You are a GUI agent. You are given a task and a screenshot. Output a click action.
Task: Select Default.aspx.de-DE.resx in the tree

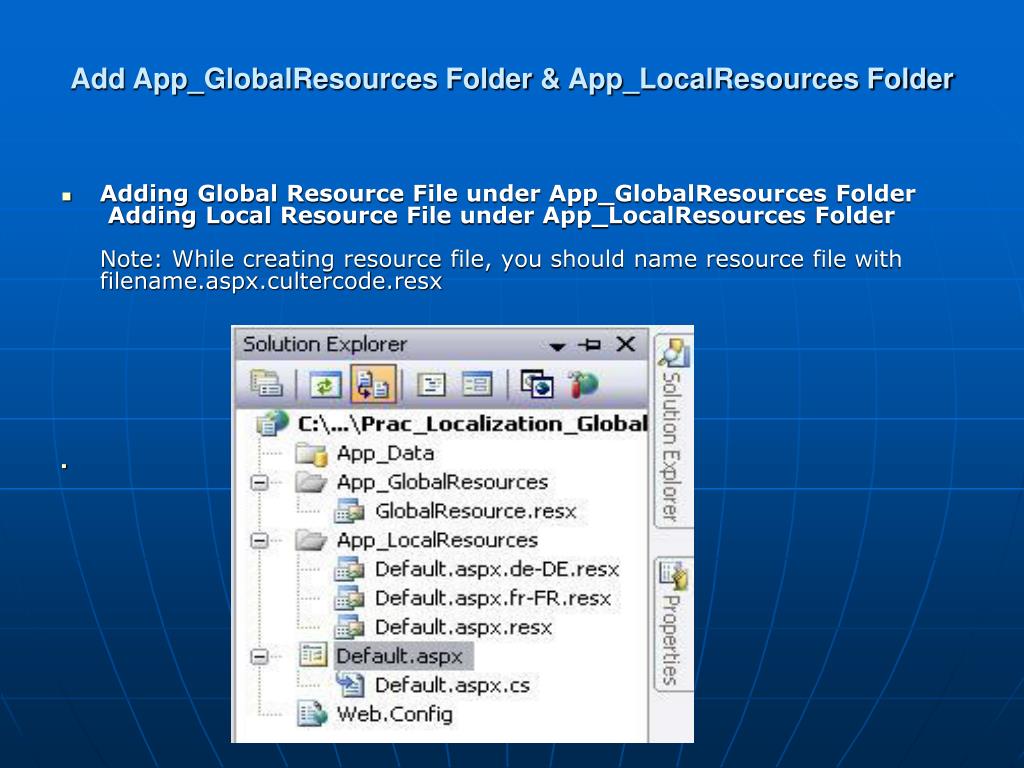(x=496, y=569)
